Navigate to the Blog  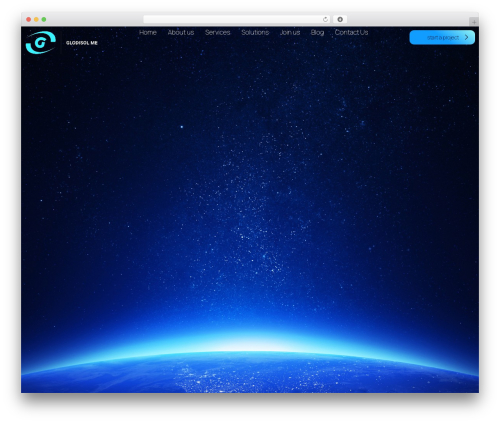[317, 32]
